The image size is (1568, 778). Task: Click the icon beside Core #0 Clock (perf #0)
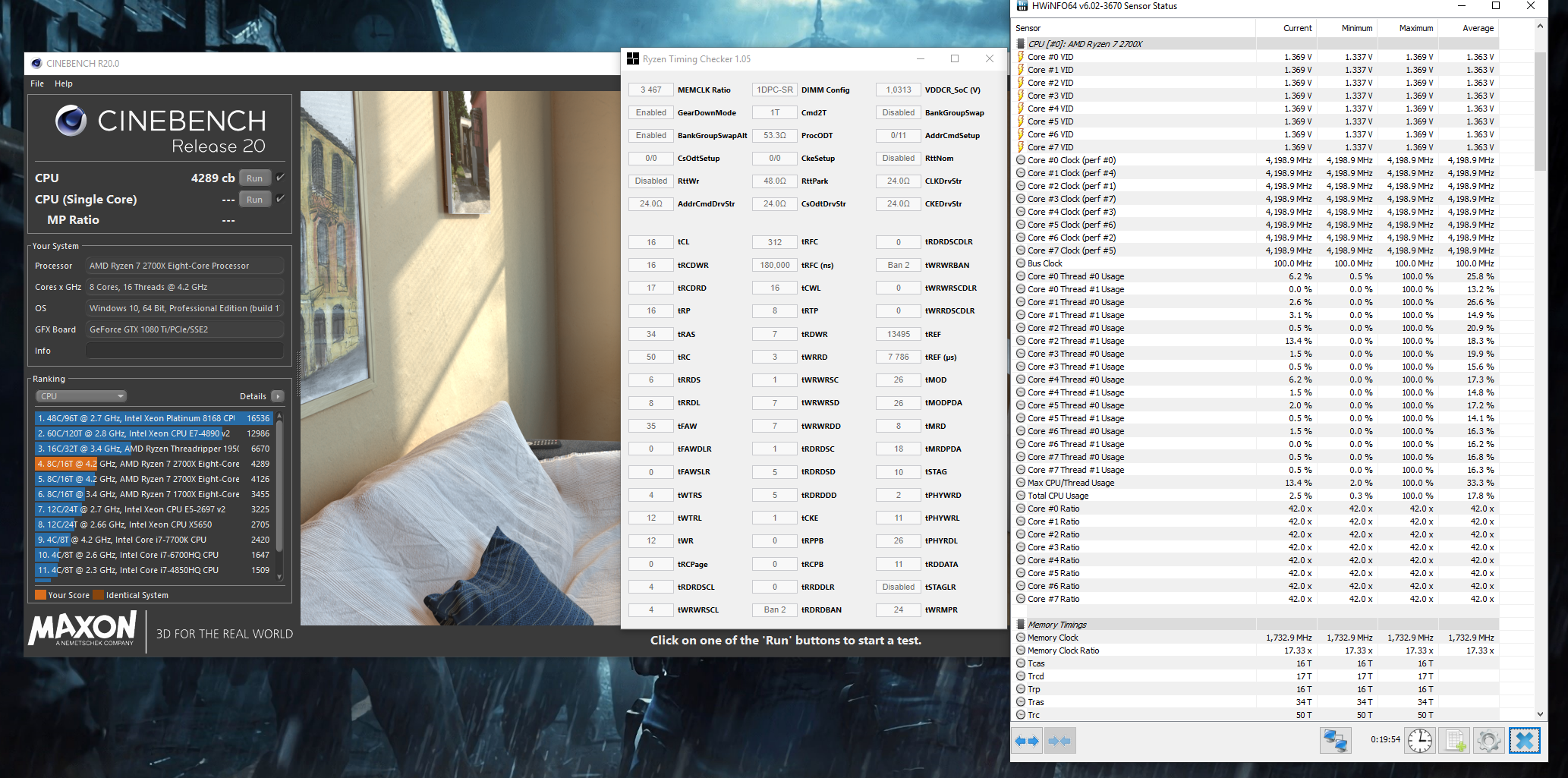point(1021,160)
